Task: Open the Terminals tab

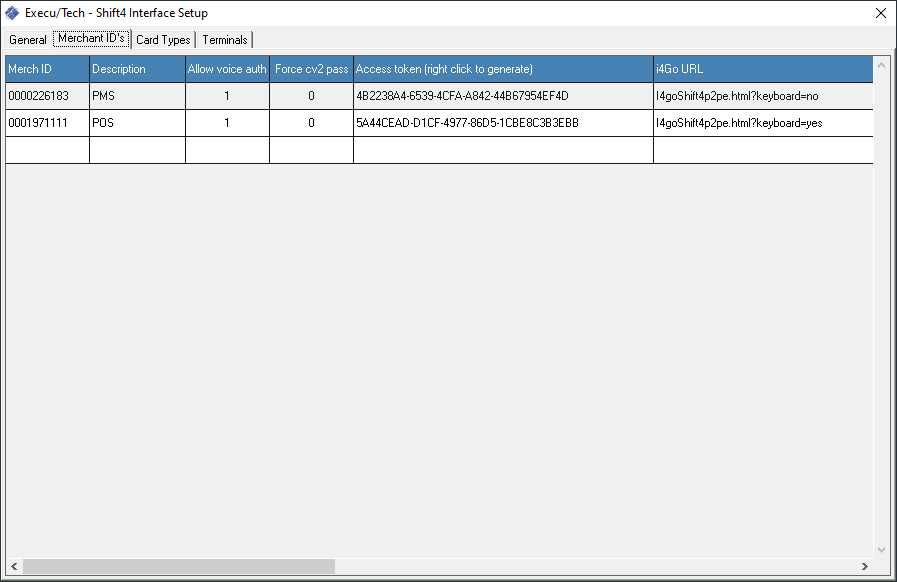Action: (225, 39)
